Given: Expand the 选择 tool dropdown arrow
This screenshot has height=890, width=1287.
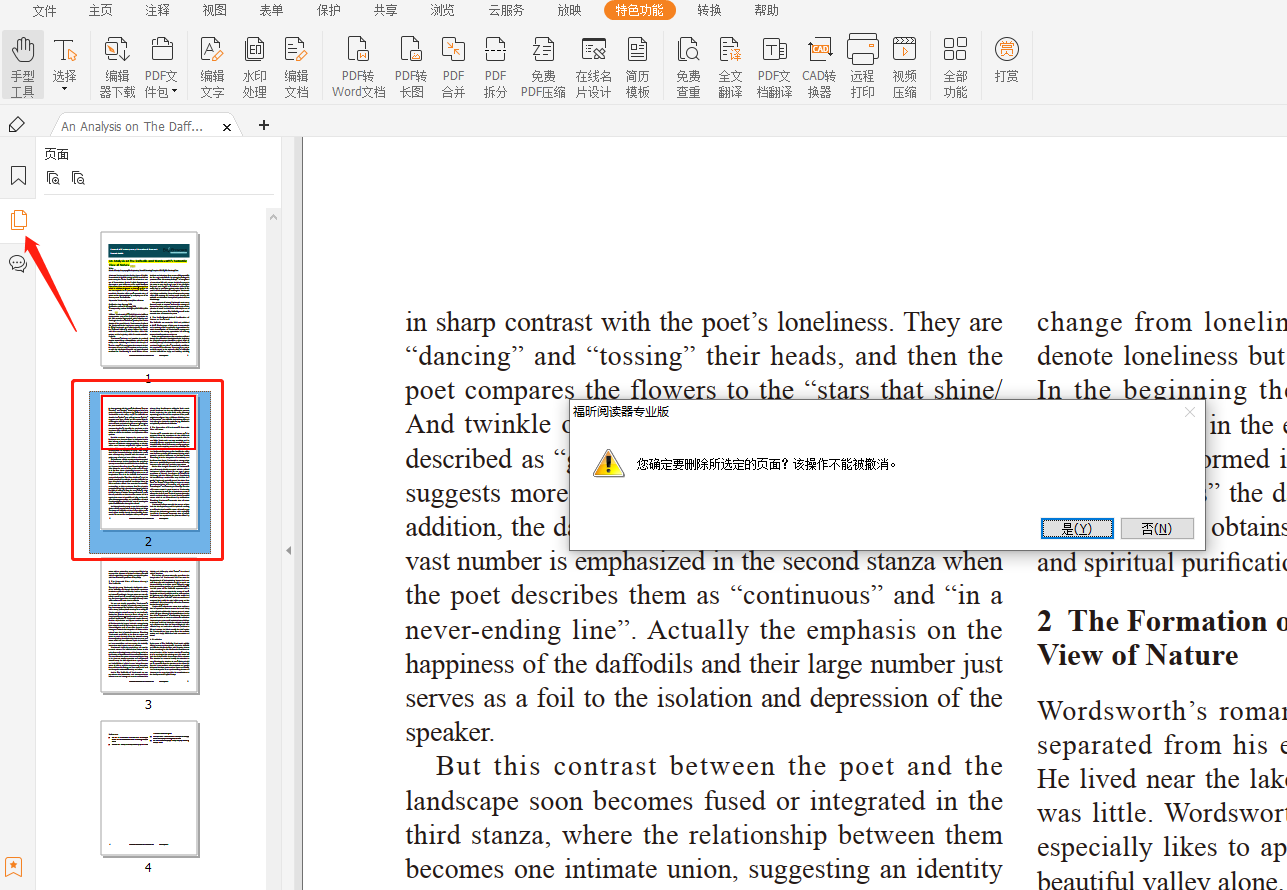Looking at the screenshot, I should (x=65, y=90).
